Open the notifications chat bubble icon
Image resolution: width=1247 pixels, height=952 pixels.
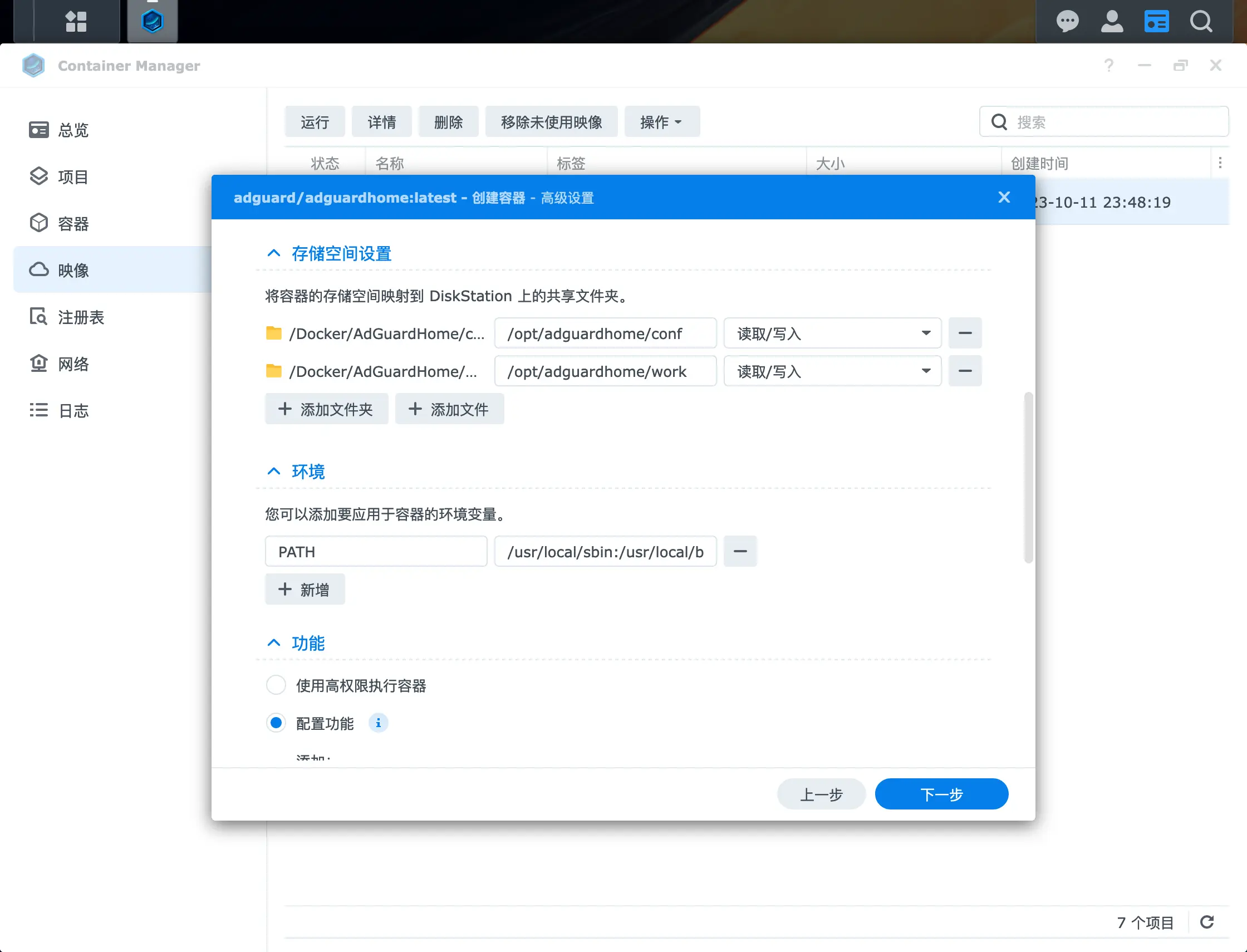click(x=1067, y=22)
